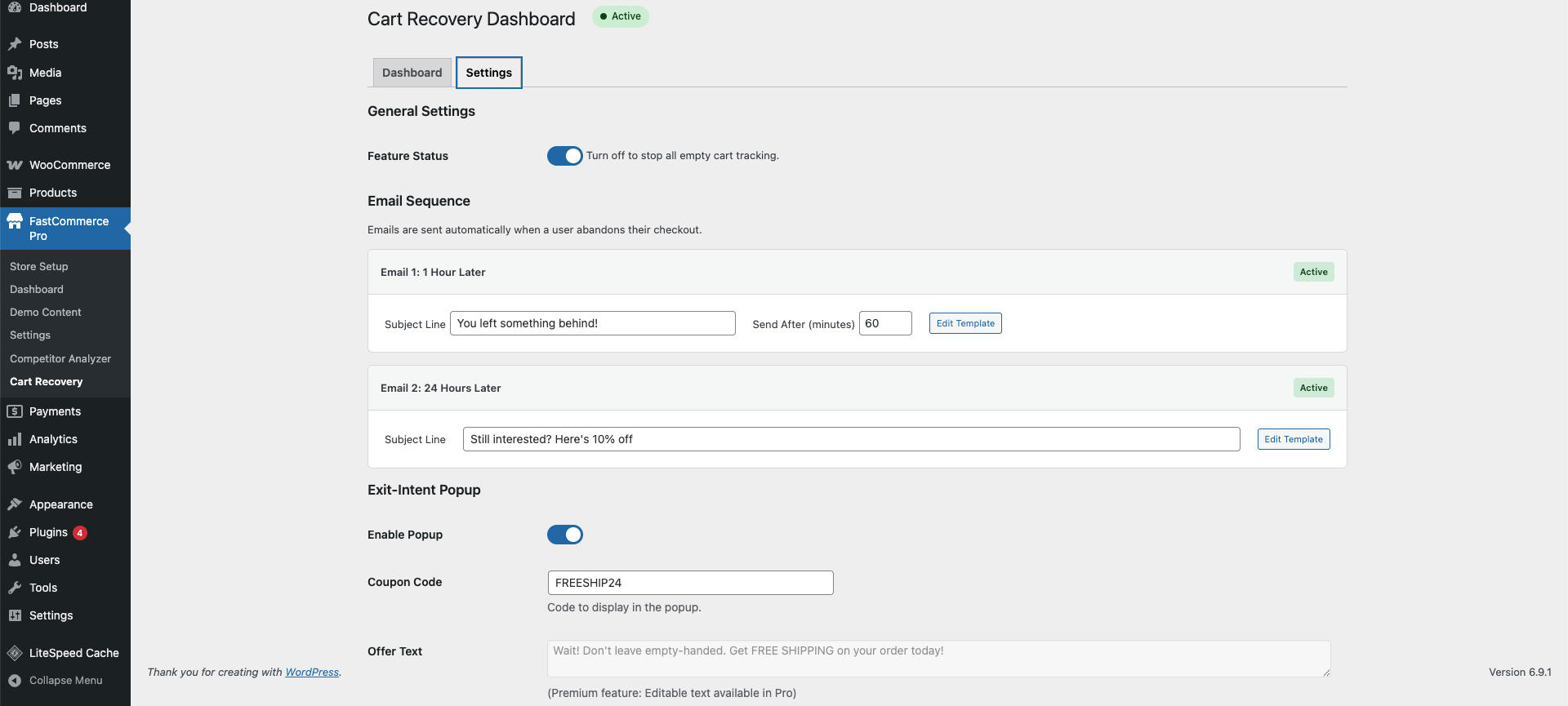Switch to the Dashboard tab
Viewport: 1568px width, 706px height.
point(412,73)
